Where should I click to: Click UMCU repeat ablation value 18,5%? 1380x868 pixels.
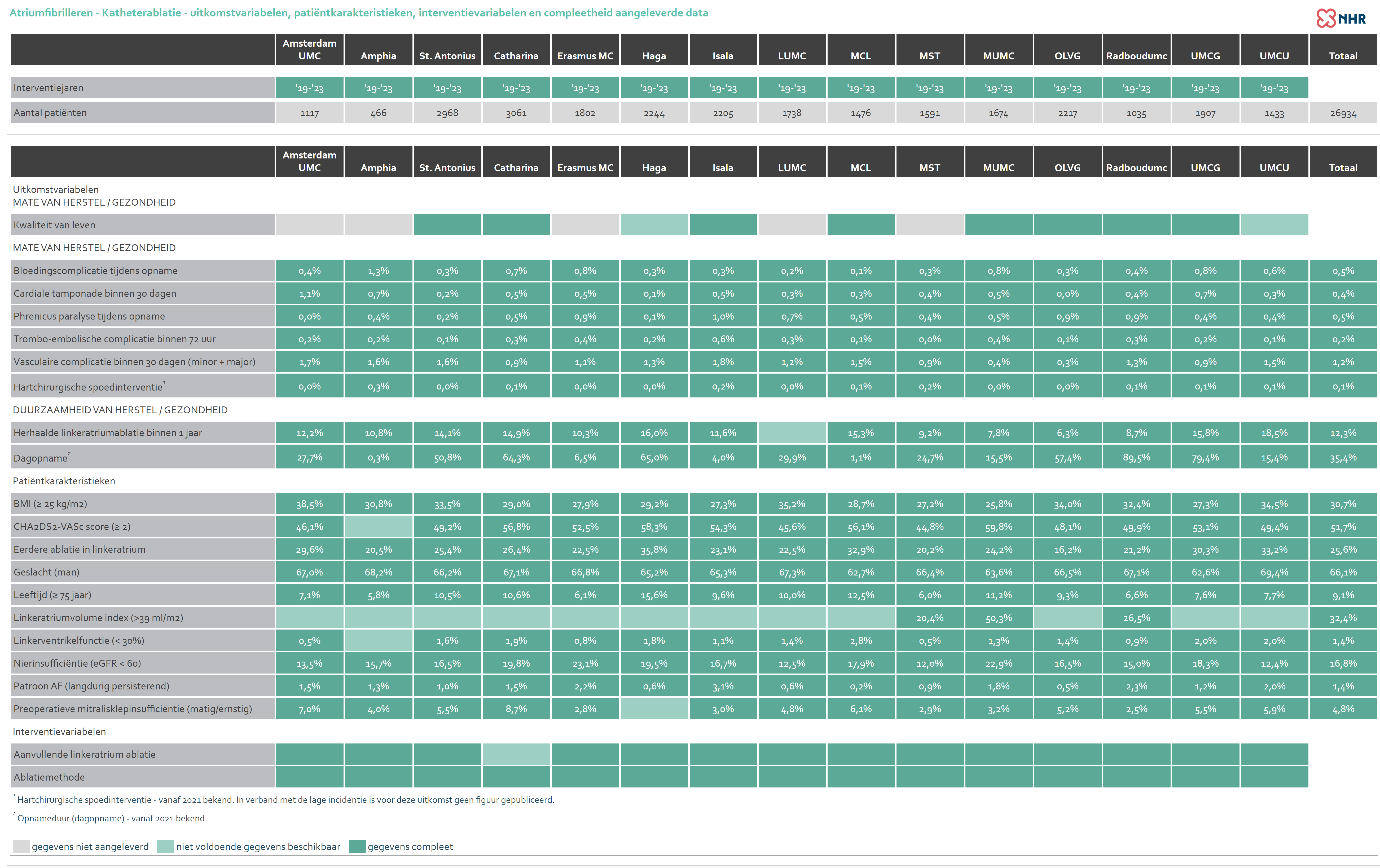click(x=1274, y=433)
